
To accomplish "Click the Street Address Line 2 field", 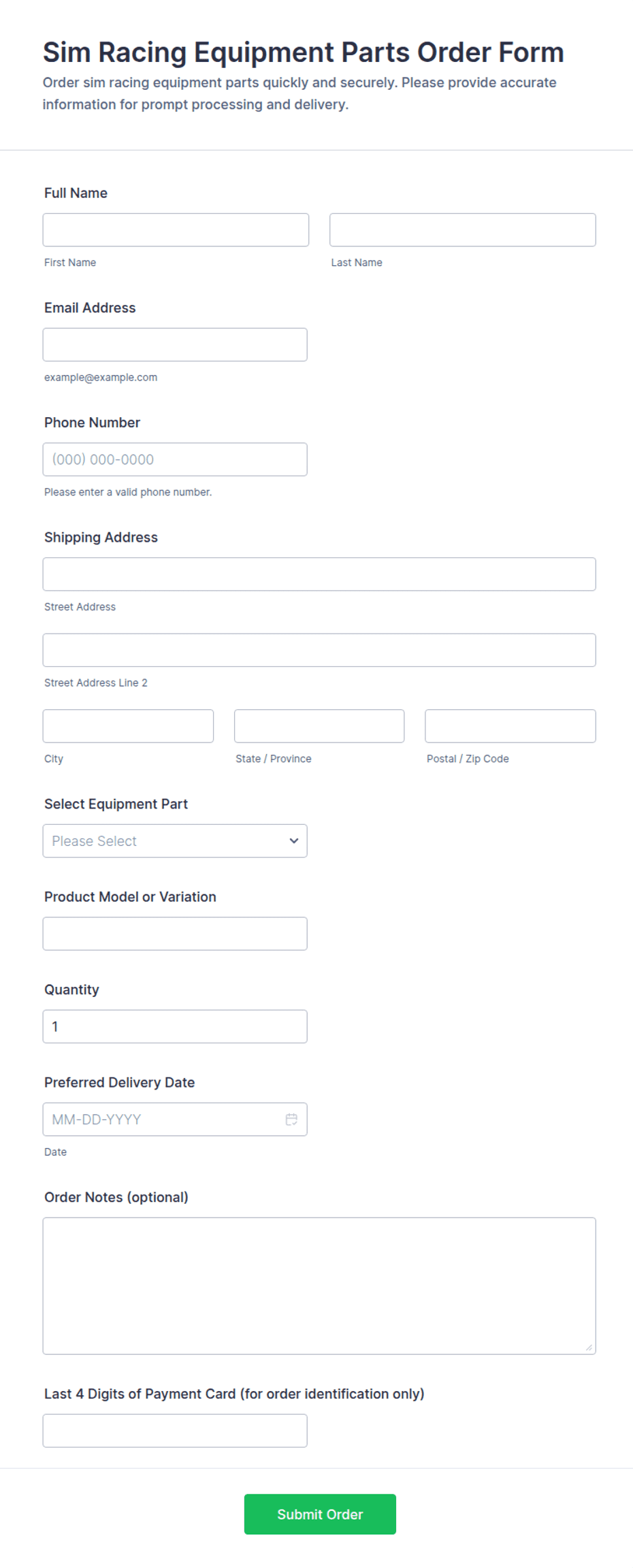I will click(319, 650).
